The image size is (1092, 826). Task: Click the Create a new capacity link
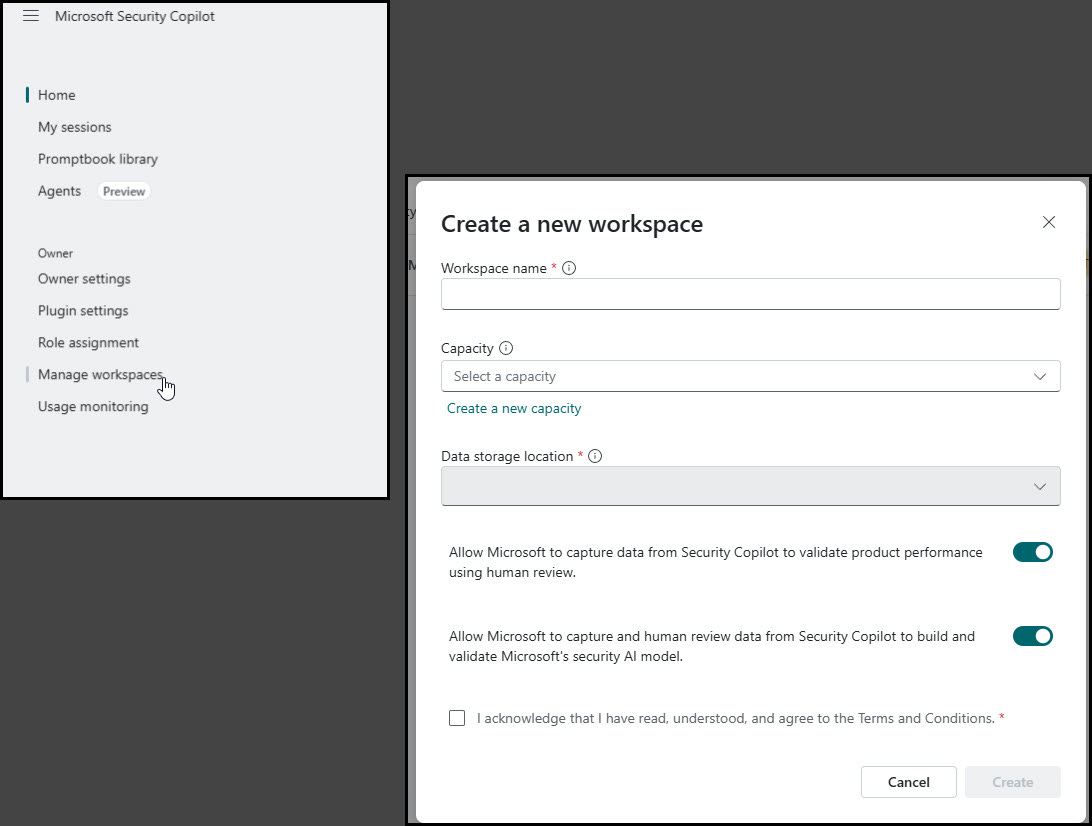514,409
